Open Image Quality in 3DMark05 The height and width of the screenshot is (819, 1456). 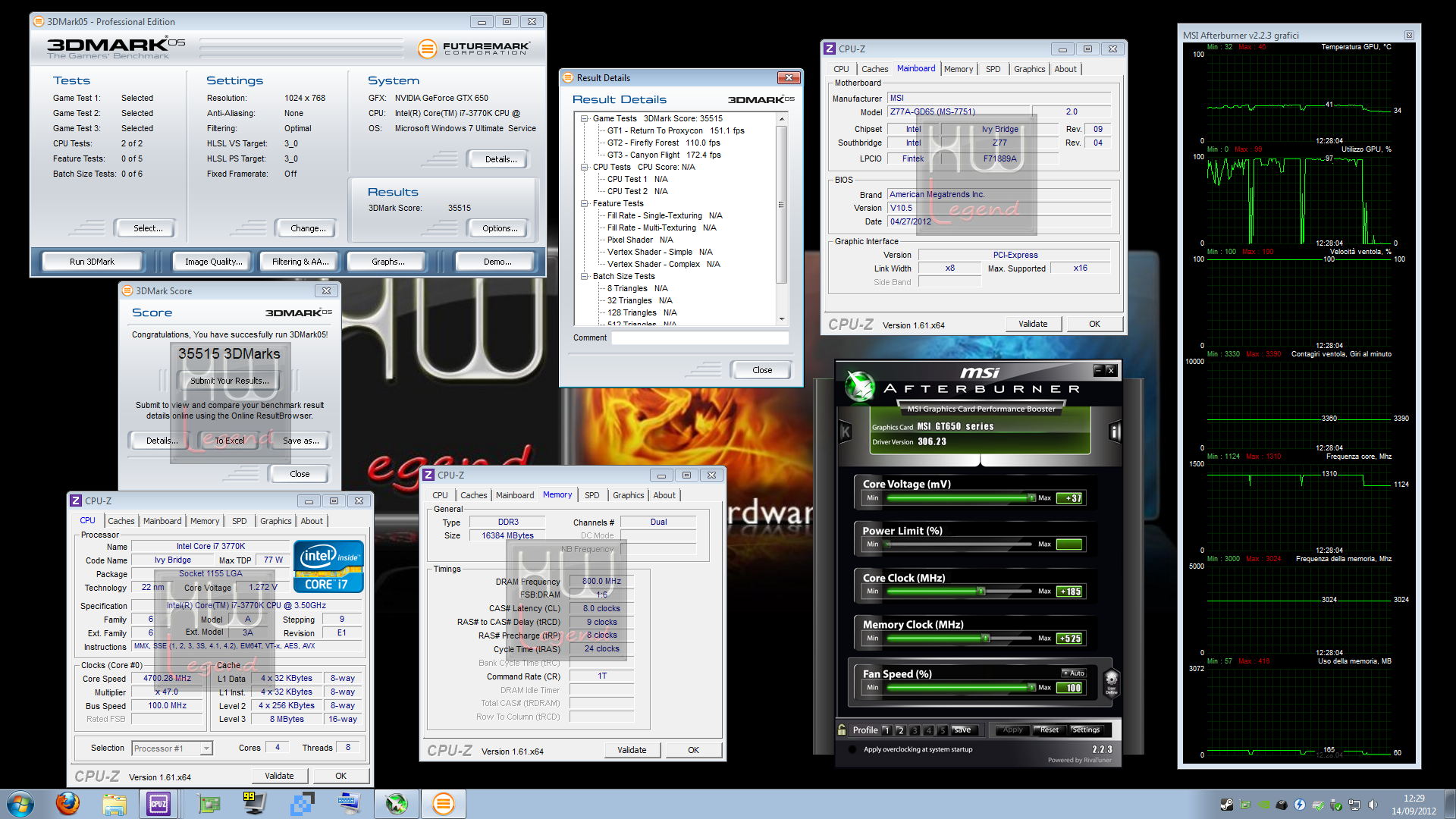pyautogui.click(x=214, y=262)
